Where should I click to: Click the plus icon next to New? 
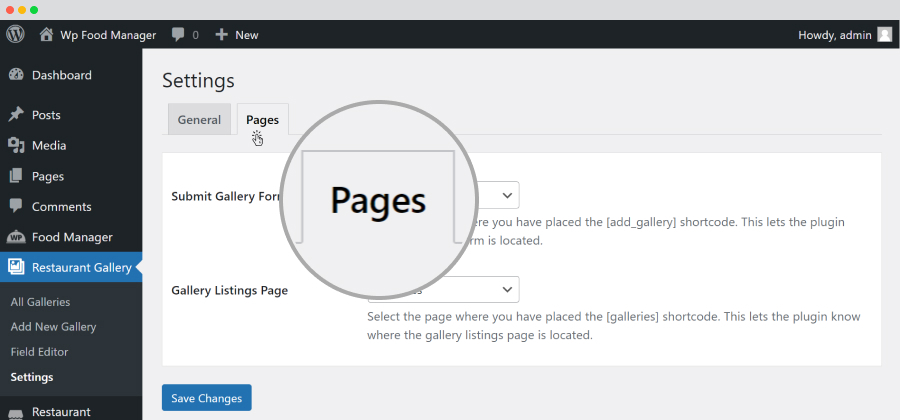pos(222,35)
